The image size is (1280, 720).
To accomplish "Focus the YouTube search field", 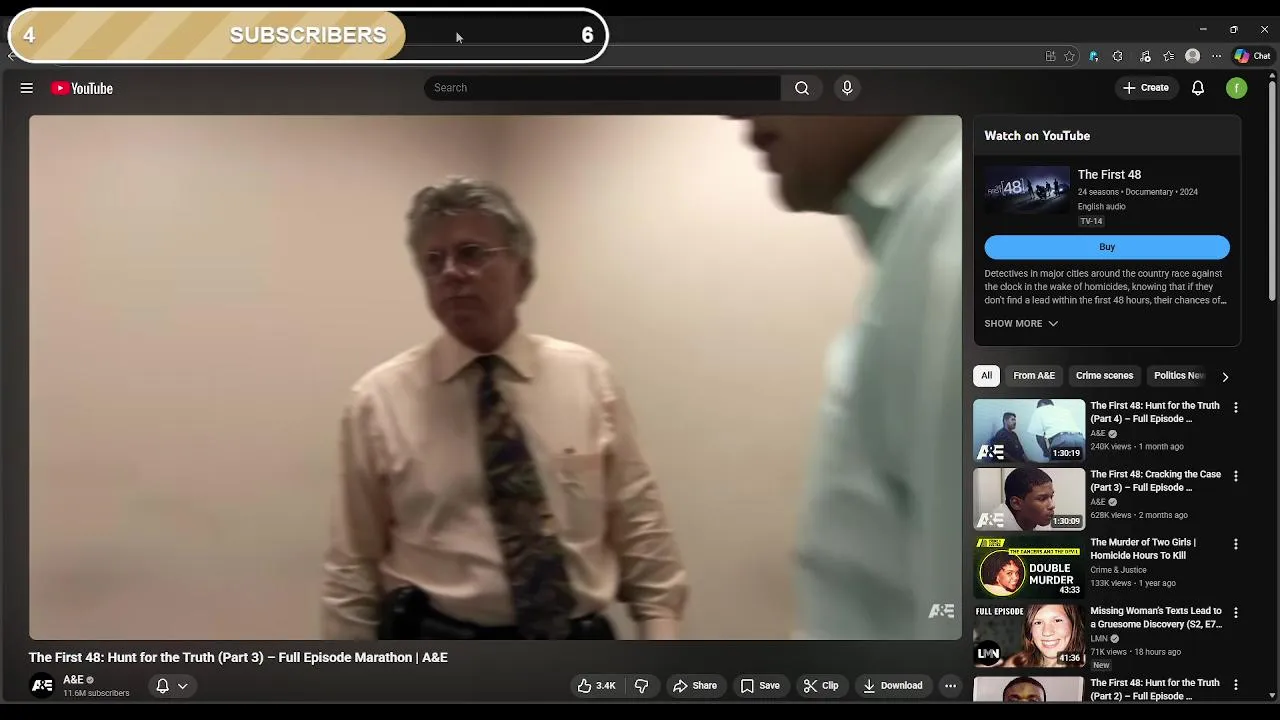I will 603,88.
